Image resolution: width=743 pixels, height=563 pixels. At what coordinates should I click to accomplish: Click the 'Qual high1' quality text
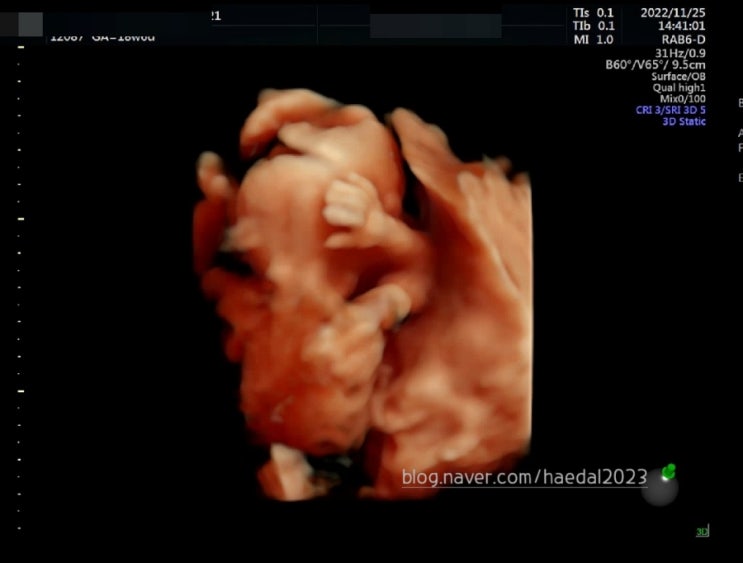pos(679,88)
